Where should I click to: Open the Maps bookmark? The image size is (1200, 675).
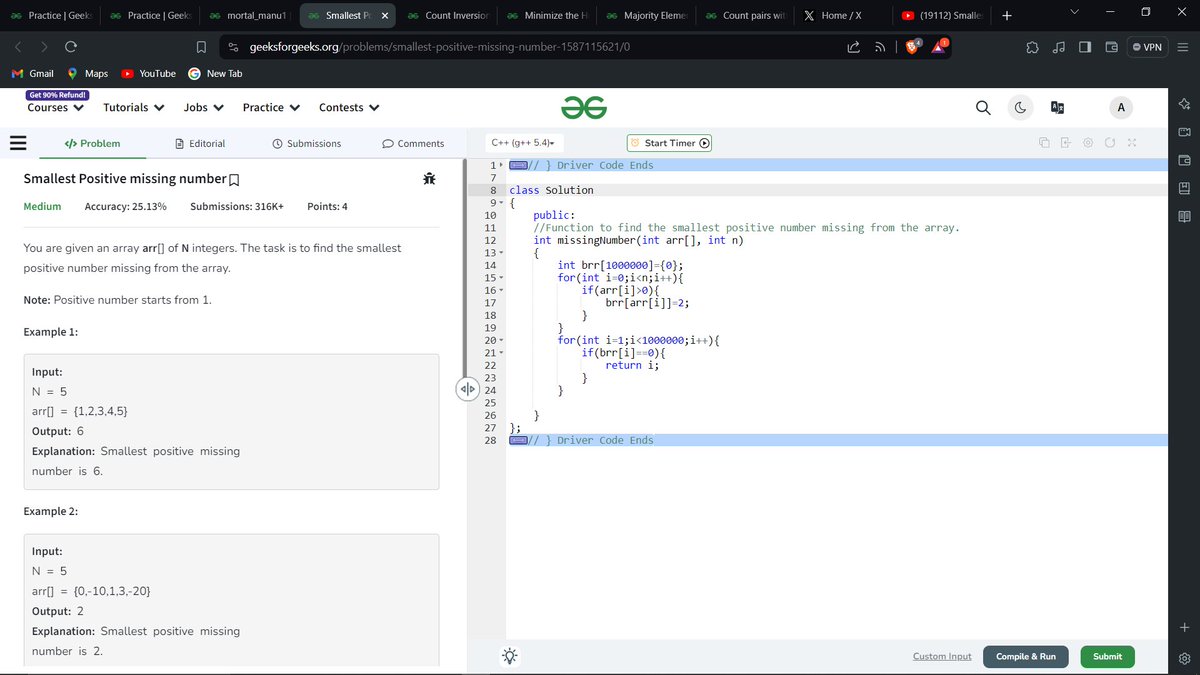88,74
